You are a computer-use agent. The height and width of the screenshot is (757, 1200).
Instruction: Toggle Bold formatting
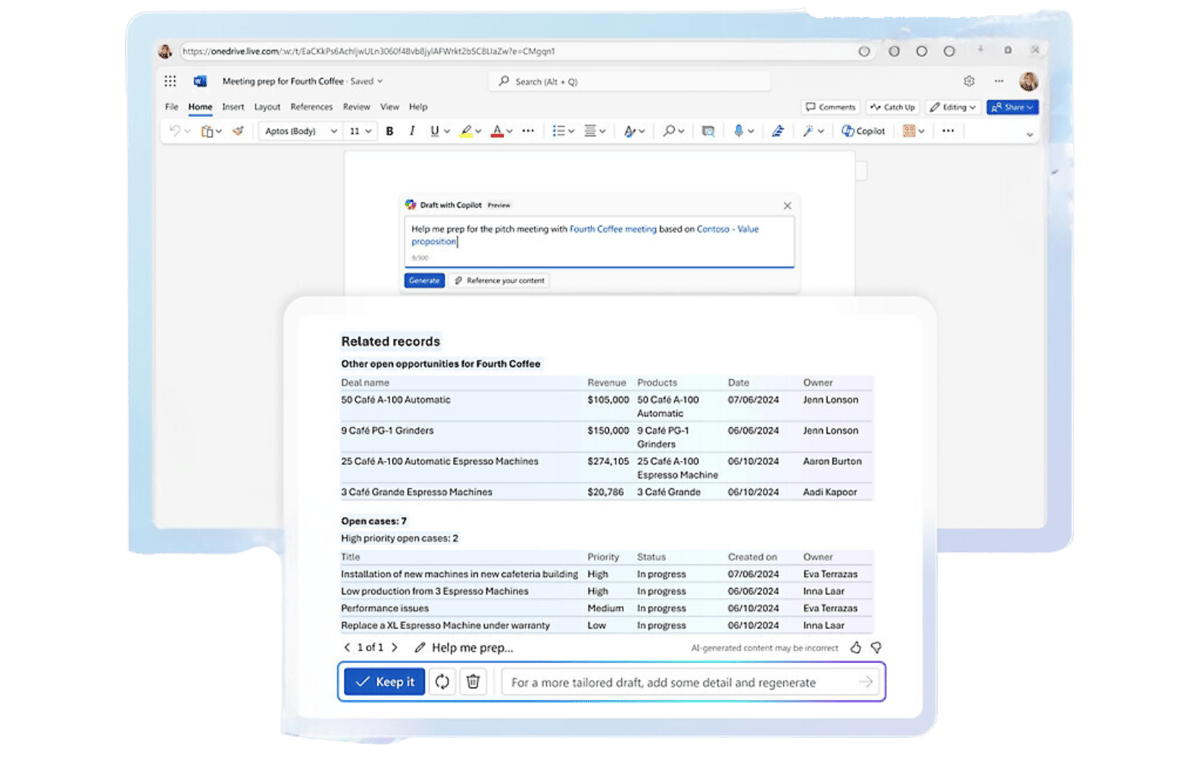pyautogui.click(x=389, y=131)
